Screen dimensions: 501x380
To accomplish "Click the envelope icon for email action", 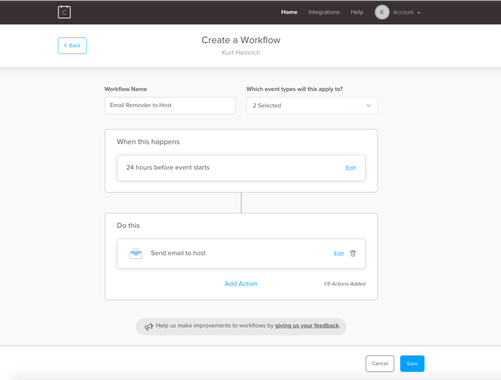I will [x=136, y=253].
